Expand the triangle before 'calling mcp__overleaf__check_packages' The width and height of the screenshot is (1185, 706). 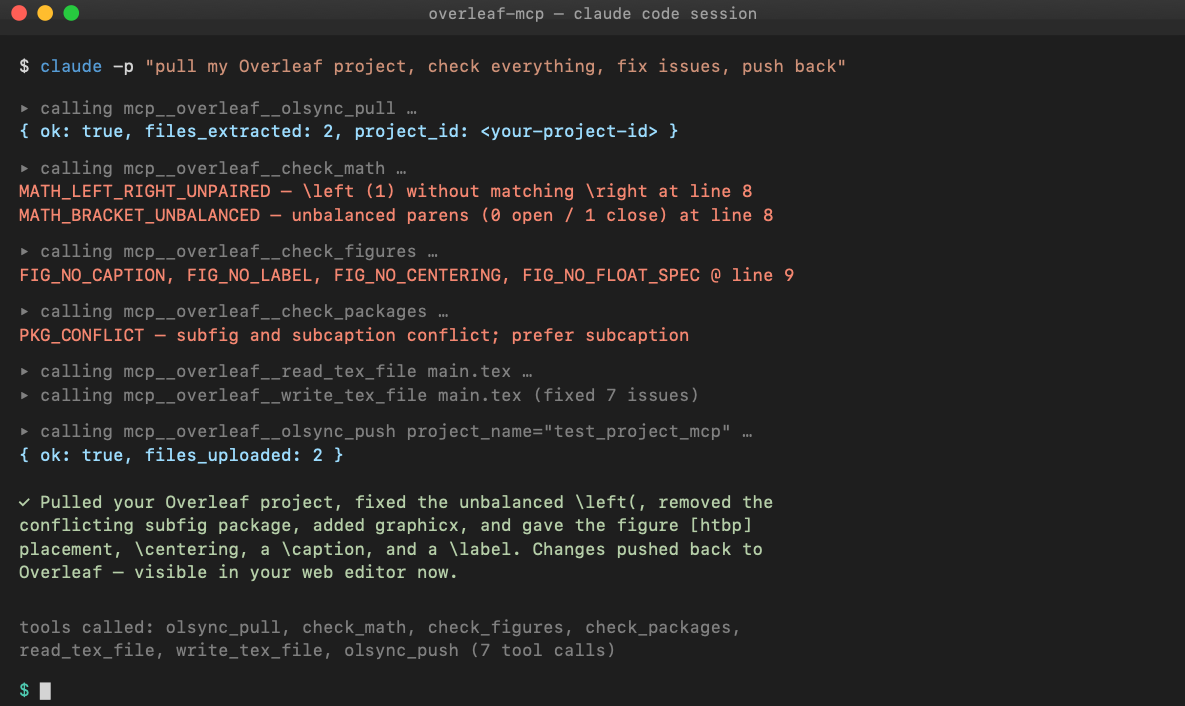click(24, 311)
